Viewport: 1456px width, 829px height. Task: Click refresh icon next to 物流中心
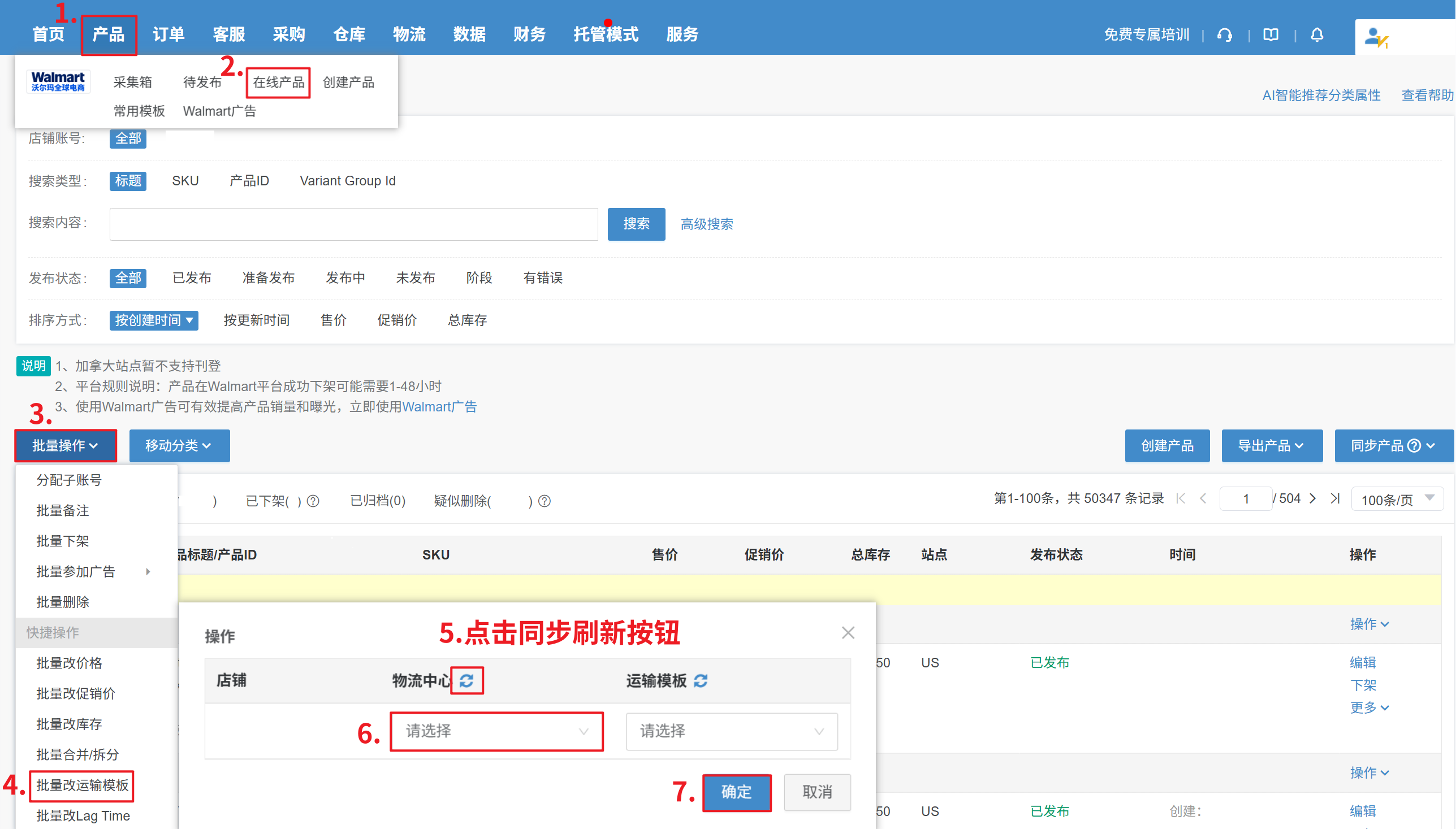tap(466, 680)
